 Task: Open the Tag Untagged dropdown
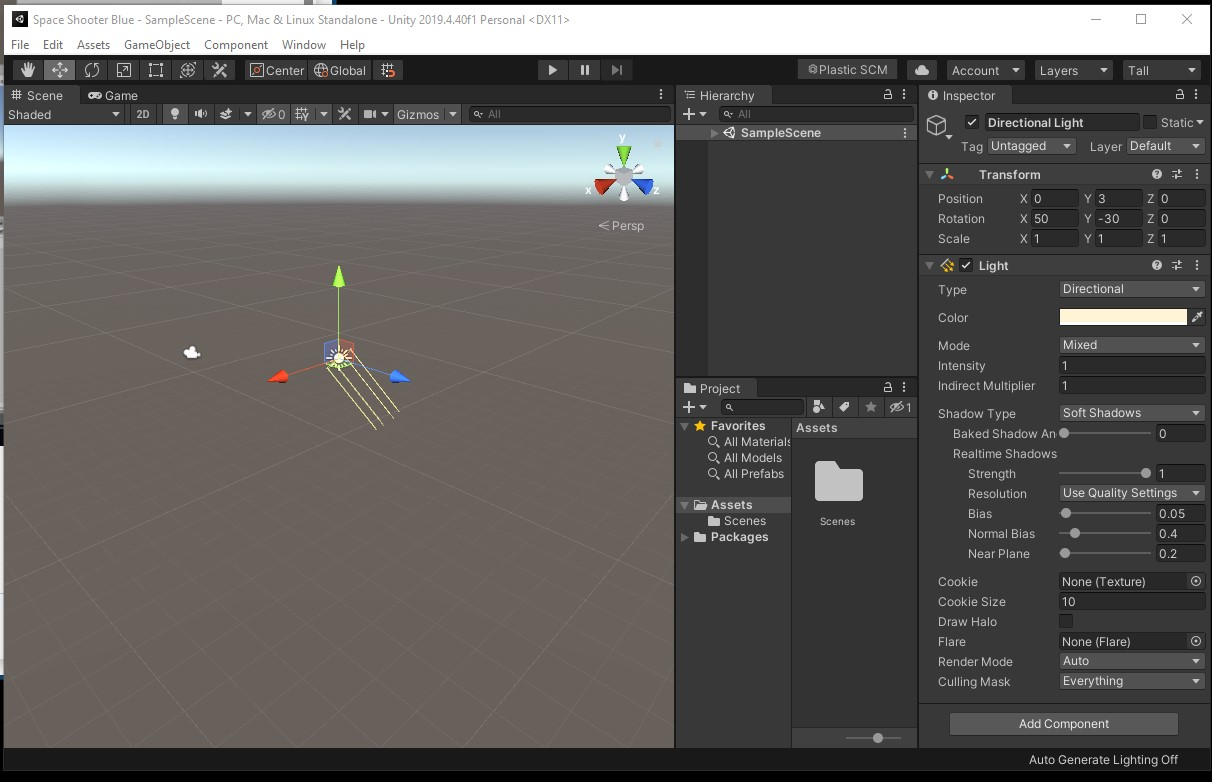[x=1031, y=146]
